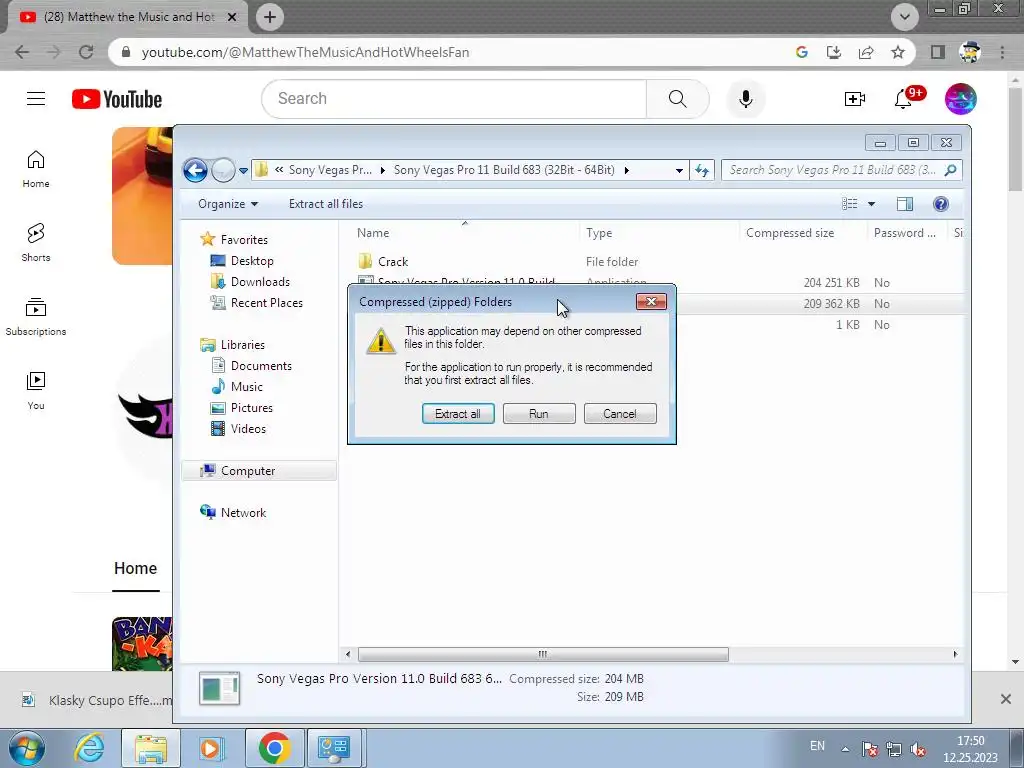The height and width of the screenshot is (768, 1024).
Task: Expand the breadcrumb arrow after Build 683
Action: tap(626, 170)
